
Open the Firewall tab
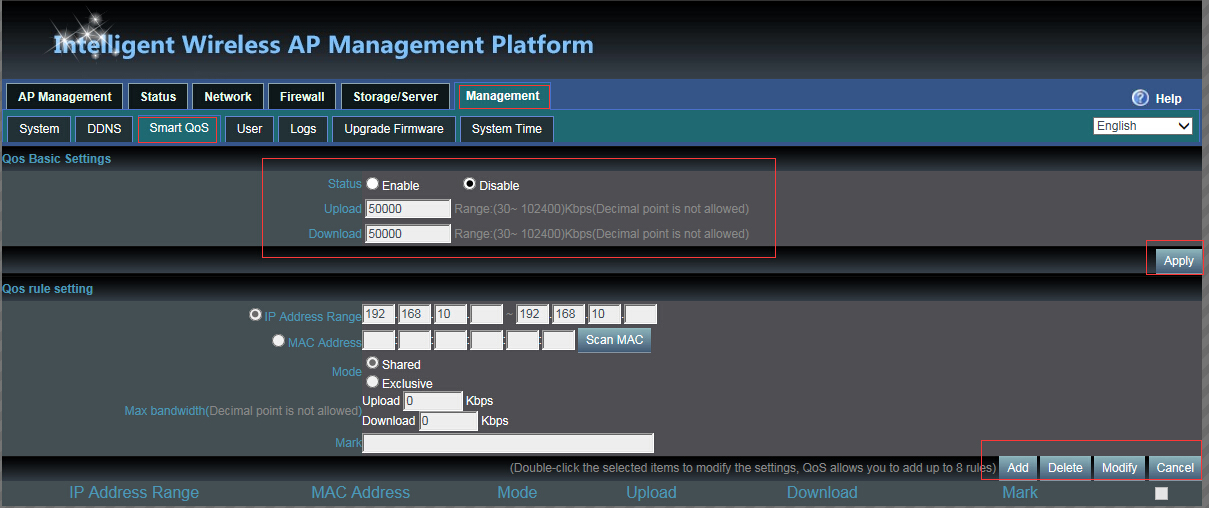tap(302, 97)
